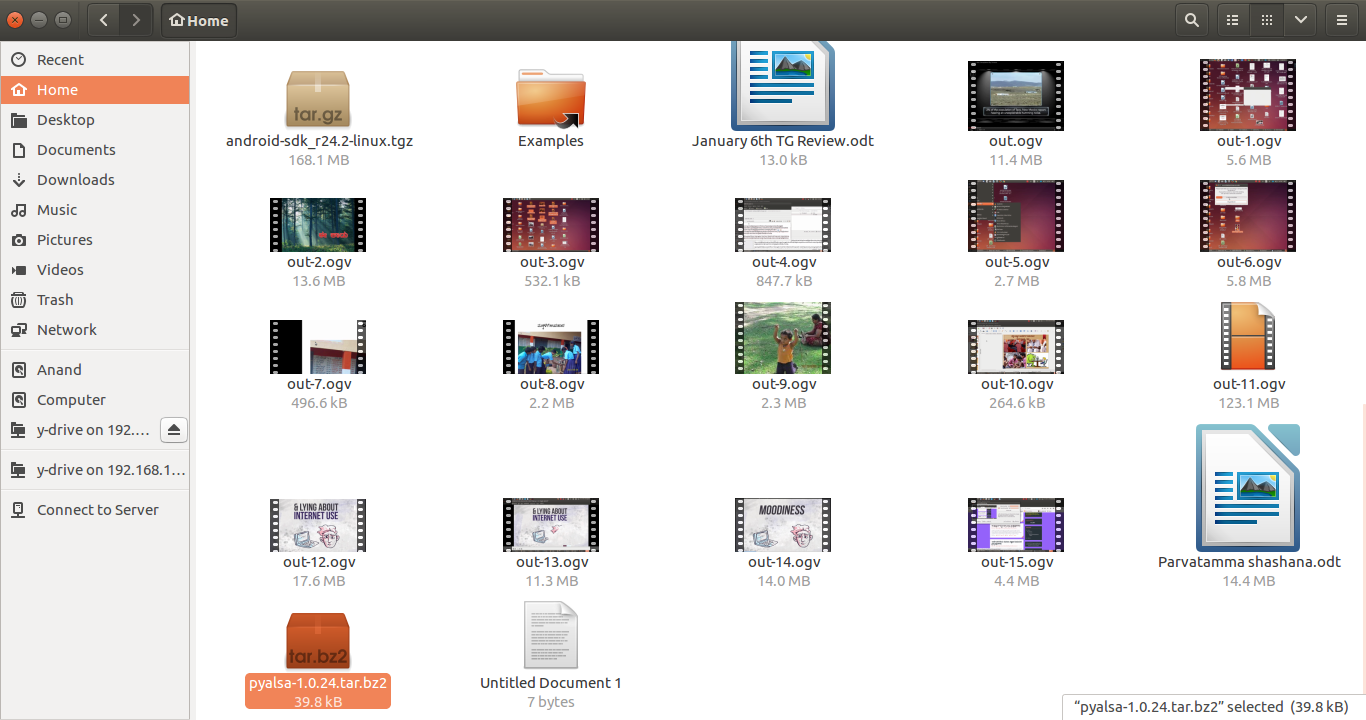
Task: Select the out.ogv video thumbnail
Action: (1015, 95)
